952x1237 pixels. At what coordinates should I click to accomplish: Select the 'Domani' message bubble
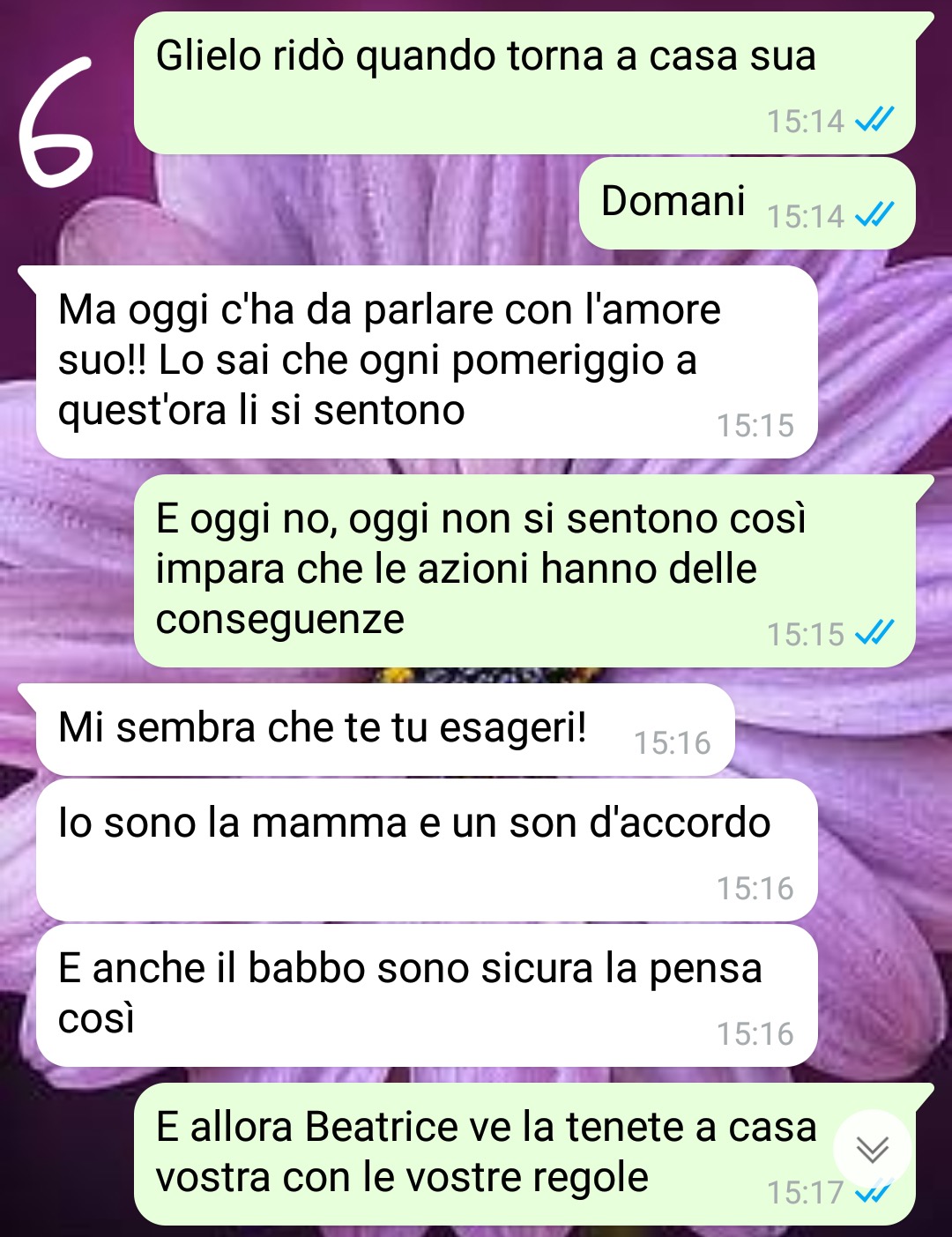[x=747, y=203]
